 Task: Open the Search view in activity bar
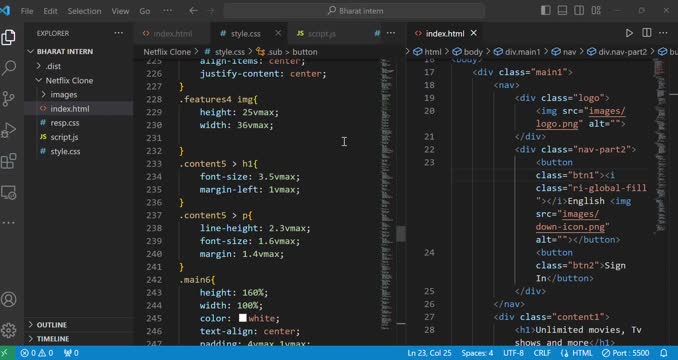(x=9, y=68)
